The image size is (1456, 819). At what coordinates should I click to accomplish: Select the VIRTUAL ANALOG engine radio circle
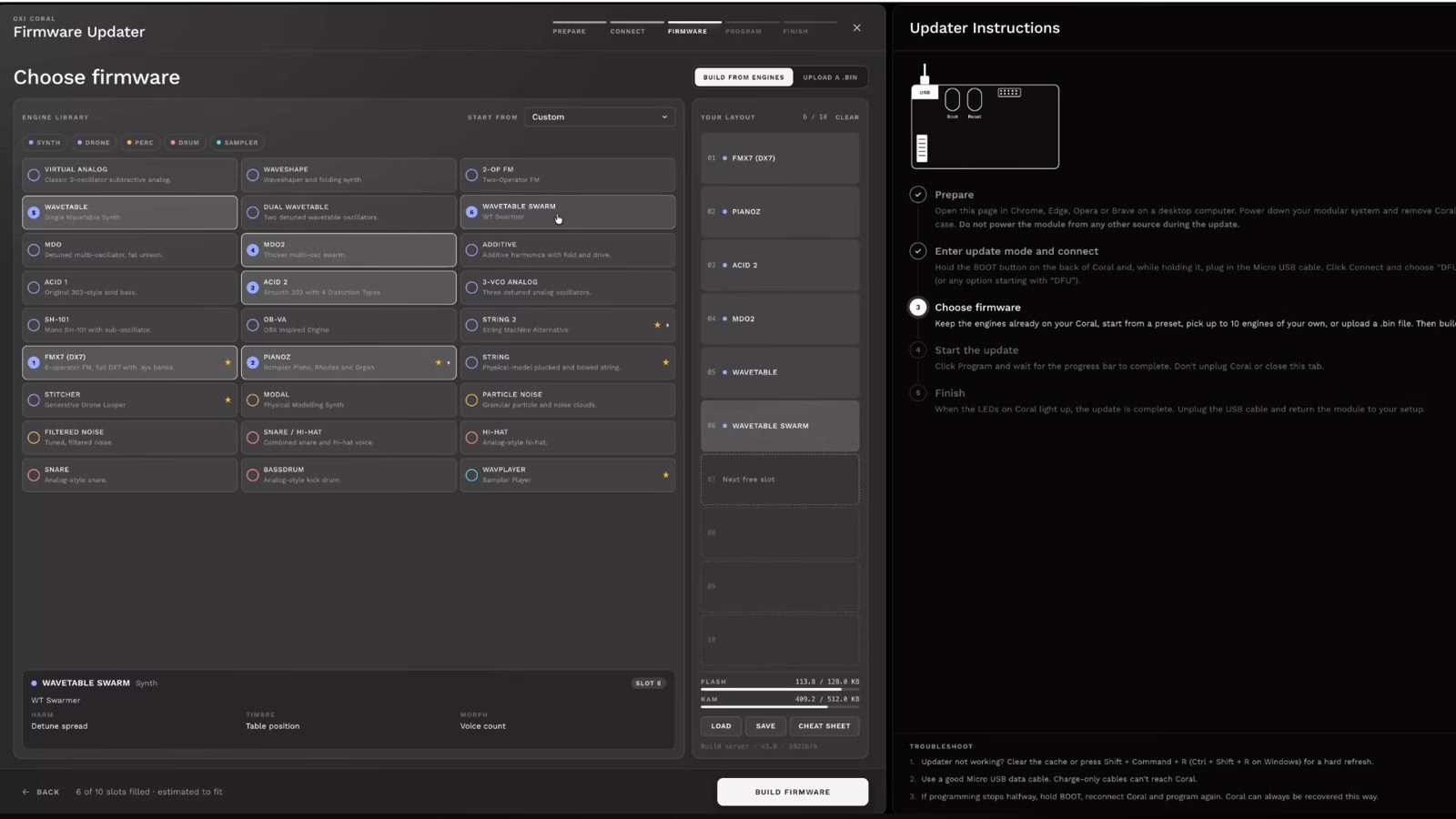pyautogui.click(x=34, y=175)
